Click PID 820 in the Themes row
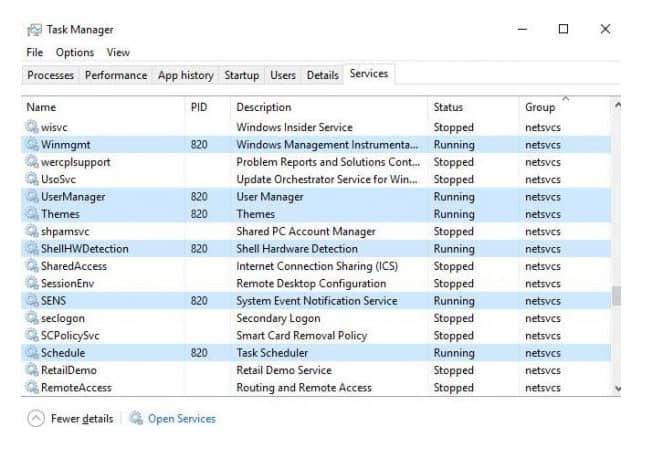The width and height of the screenshot is (670, 459). (199, 214)
